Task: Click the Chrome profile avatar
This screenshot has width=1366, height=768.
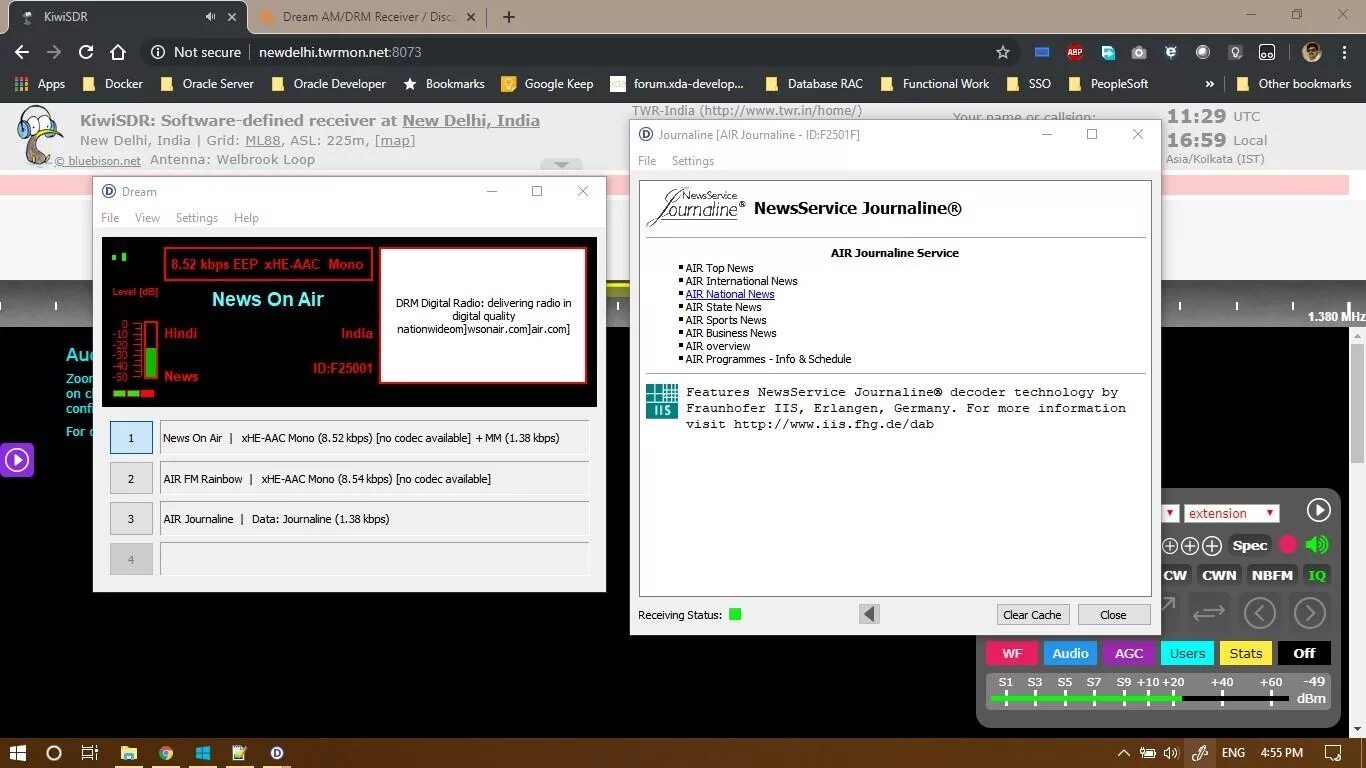Action: [1312, 52]
